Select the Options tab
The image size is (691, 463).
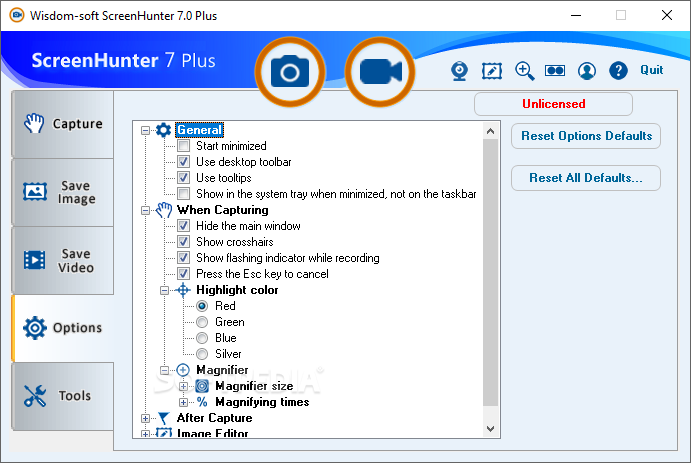63,328
